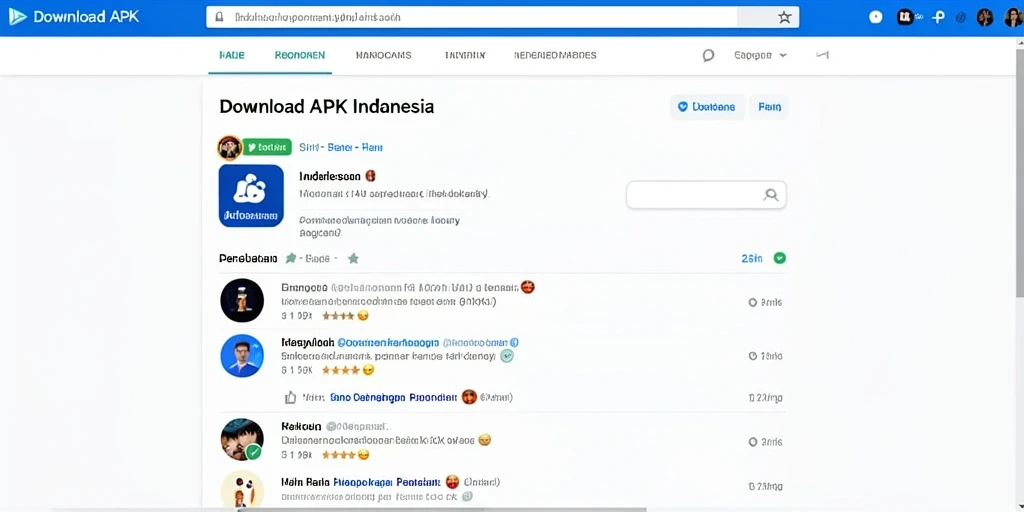Open the blue avatar of reviewer Ideaylooh
The width and height of the screenshot is (1024, 512).
pos(242,356)
